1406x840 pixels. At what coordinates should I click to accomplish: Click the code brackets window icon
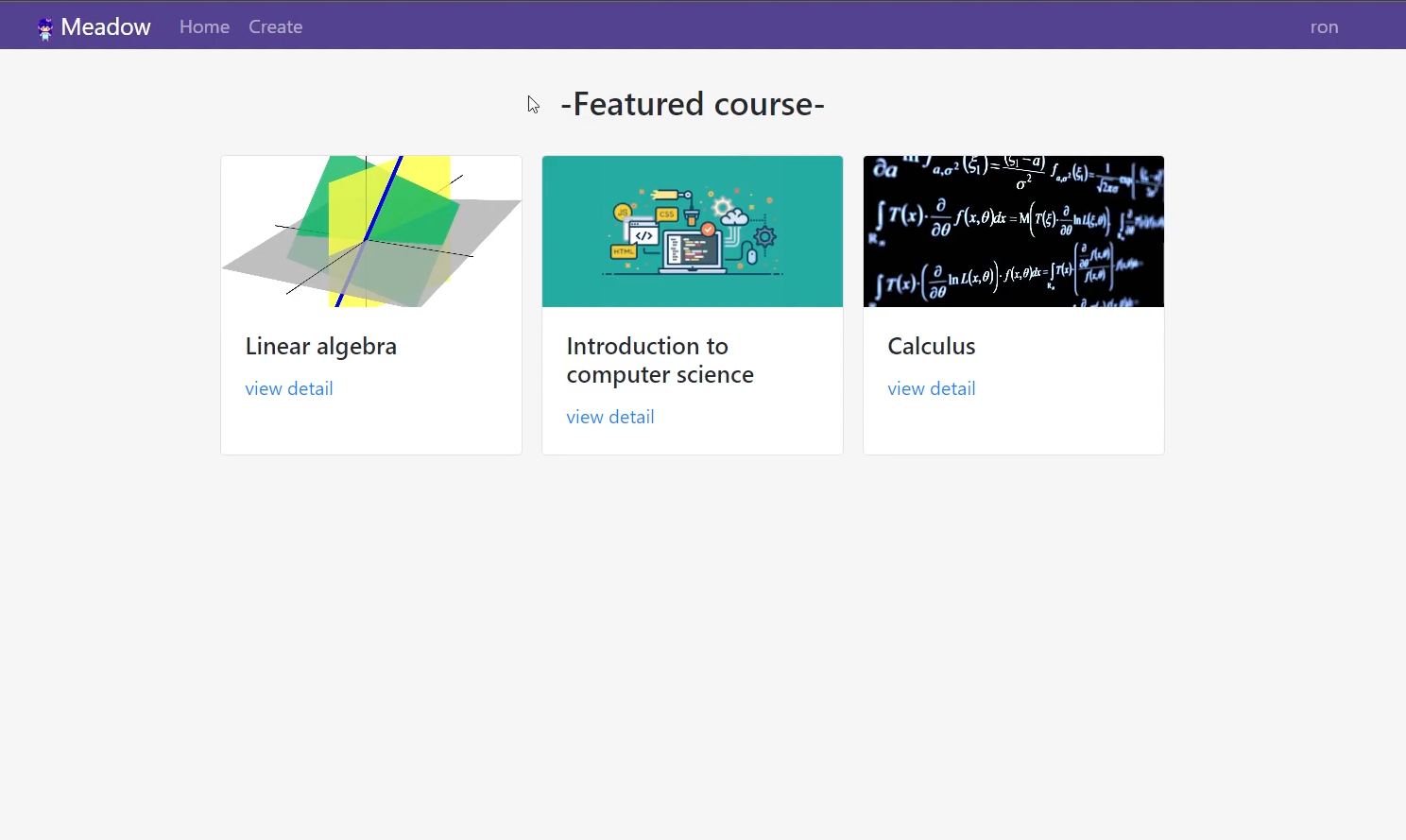coord(644,235)
